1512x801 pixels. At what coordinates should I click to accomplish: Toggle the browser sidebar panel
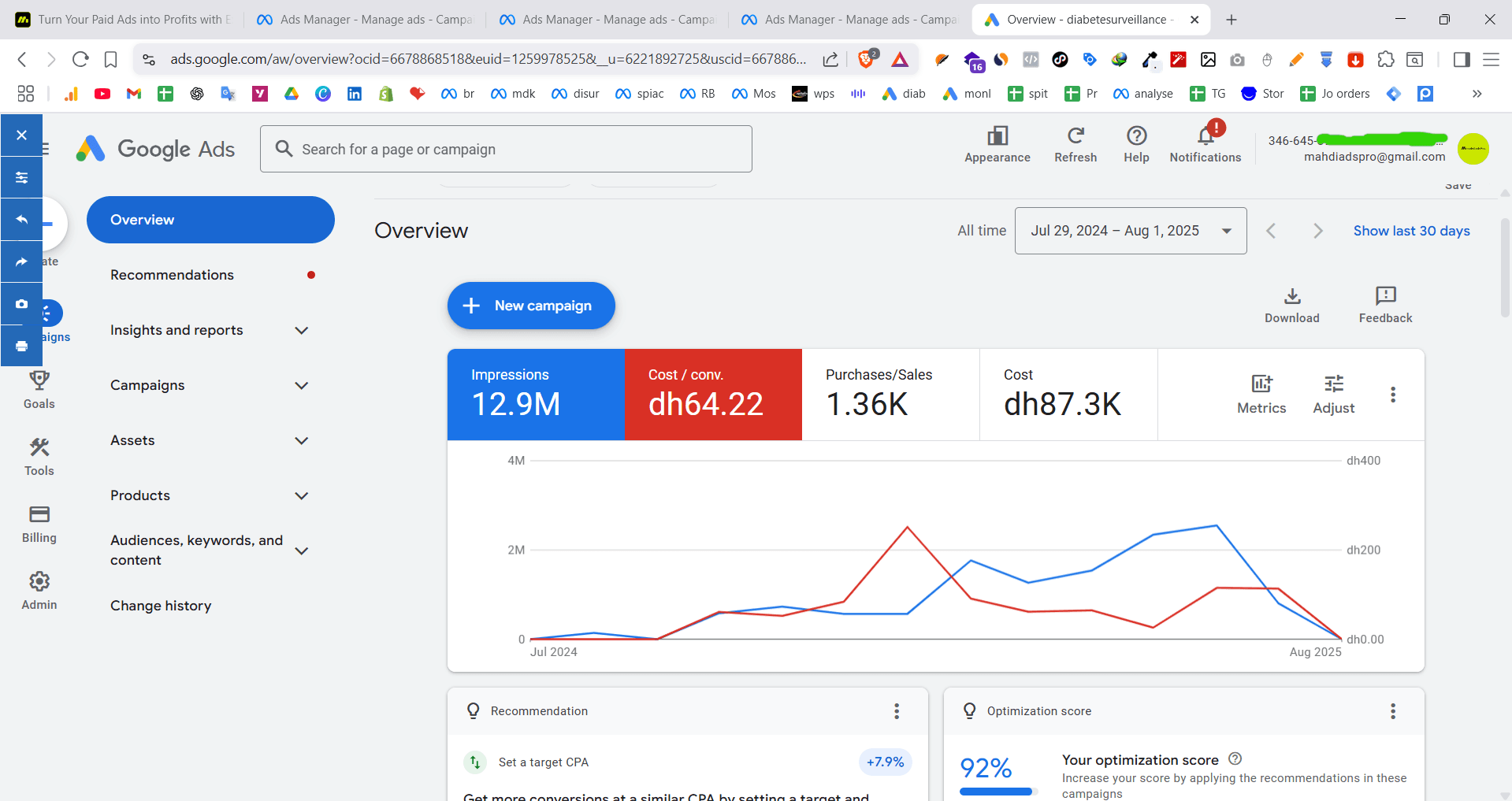click(1462, 59)
